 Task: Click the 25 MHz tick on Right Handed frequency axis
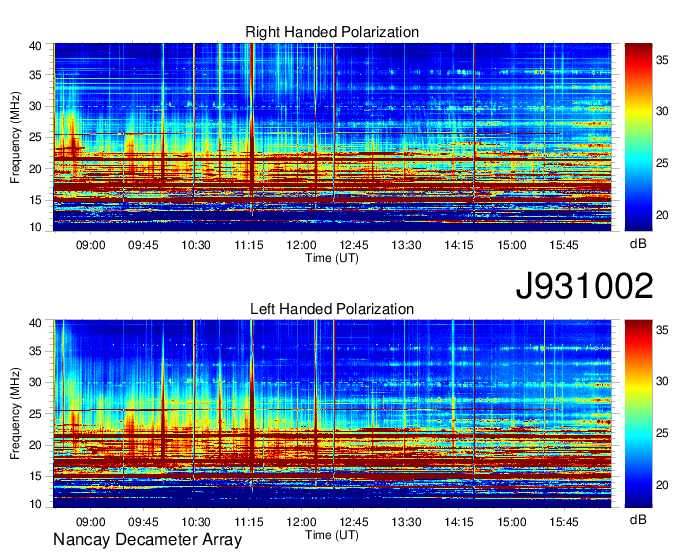[x=36, y=137]
